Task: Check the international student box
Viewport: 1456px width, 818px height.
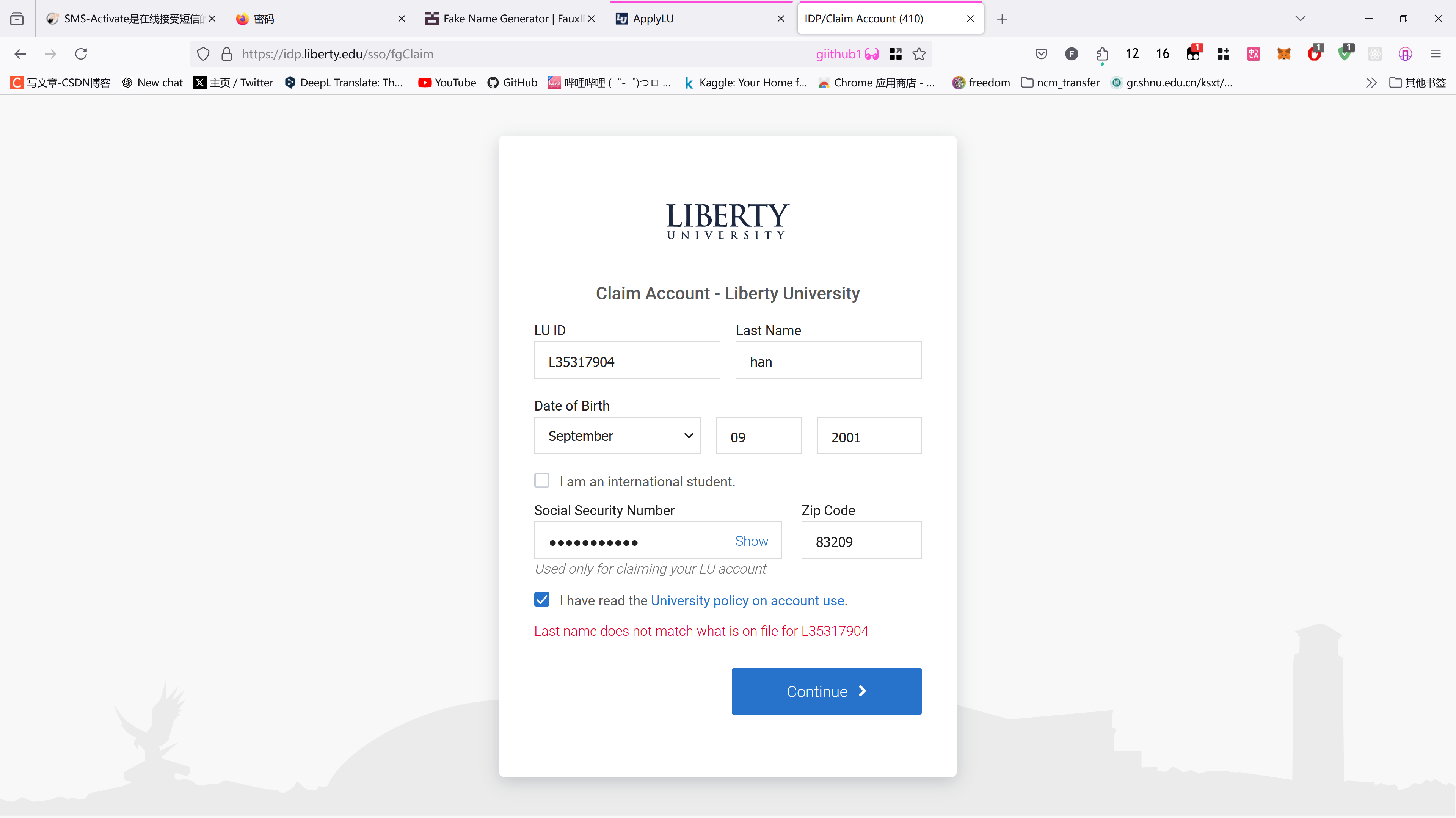Action: click(541, 480)
